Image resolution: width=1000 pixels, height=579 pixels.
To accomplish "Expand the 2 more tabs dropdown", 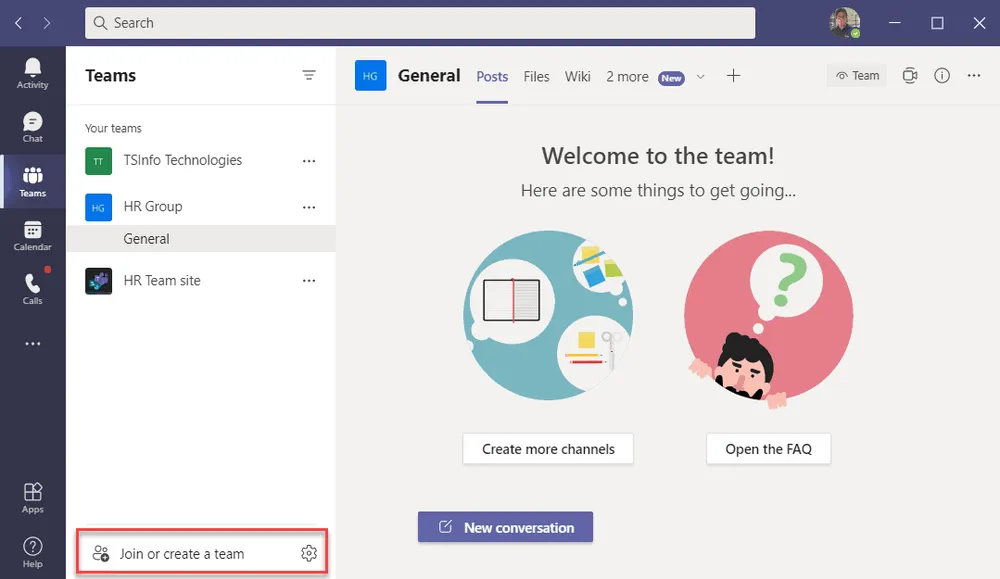I will pyautogui.click(x=702, y=76).
